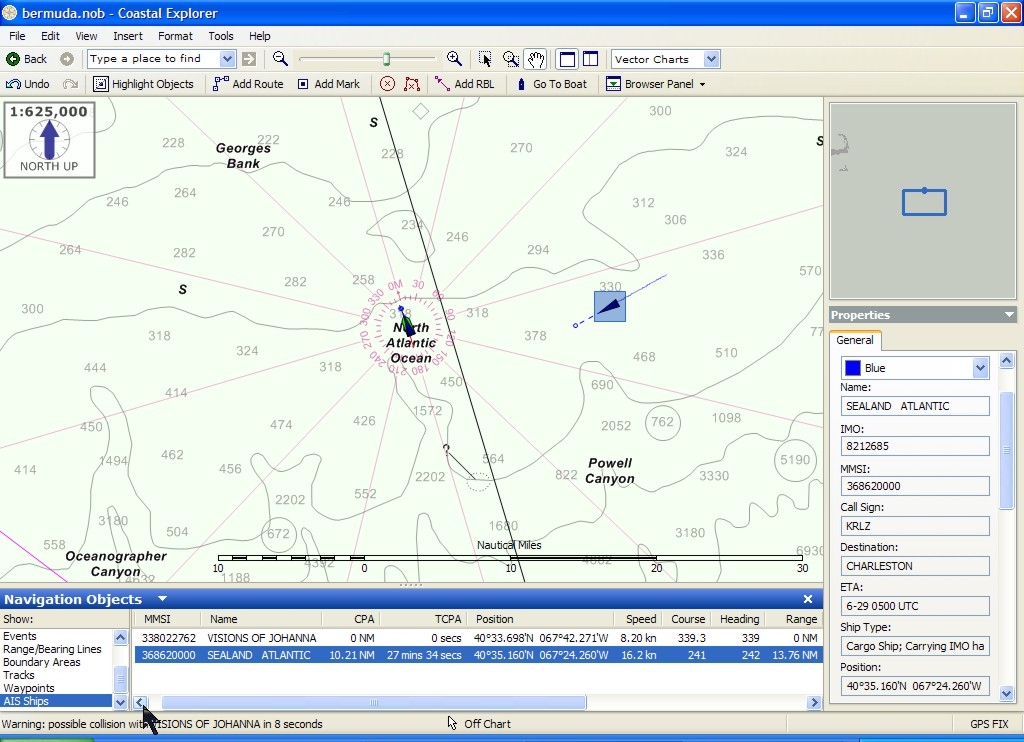Sort by the CPA column header
This screenshot has height=742, width=1024.
tap(351, 619)
